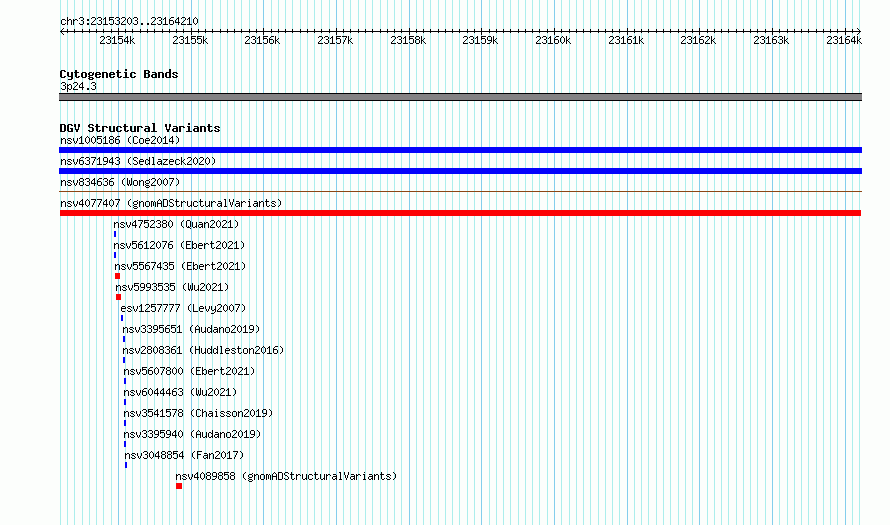
Task: Open the nsv834636 (Wong2007) variant label
Action: 120,182
